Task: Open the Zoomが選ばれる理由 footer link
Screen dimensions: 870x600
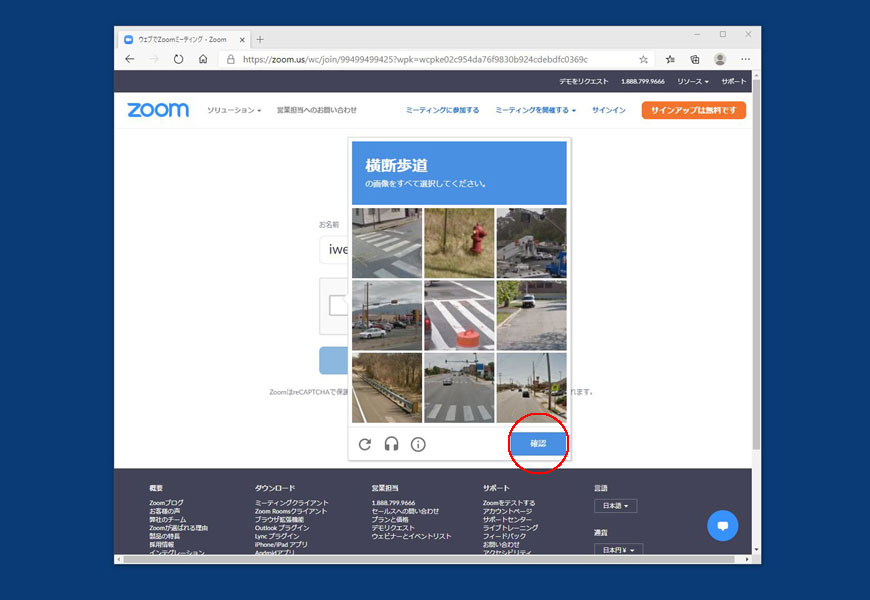Action: pos(178,527)
